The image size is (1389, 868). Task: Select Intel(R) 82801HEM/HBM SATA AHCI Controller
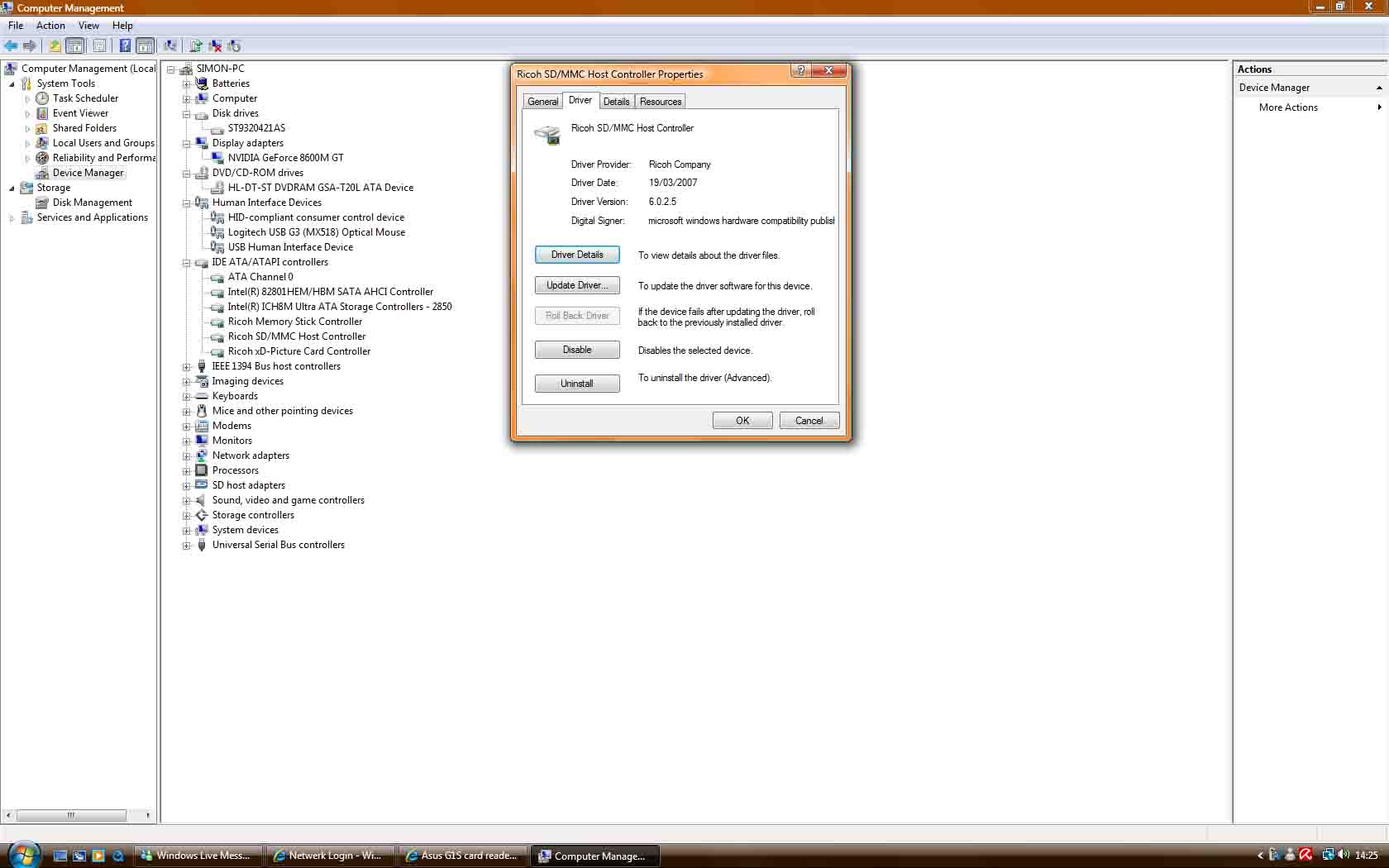pos(331,292)
